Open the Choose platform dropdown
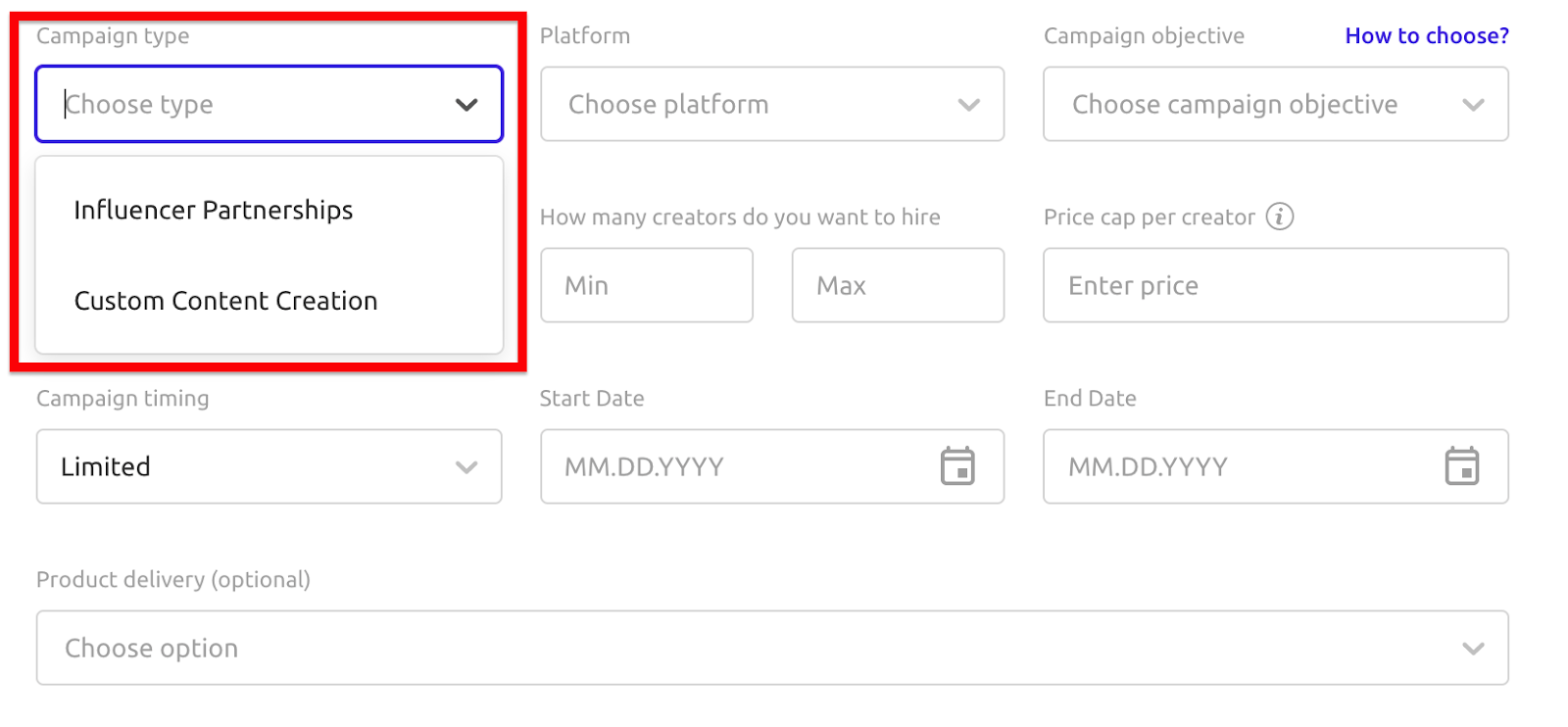Viewport: 1568px width, 727px height. pos(772,104)
